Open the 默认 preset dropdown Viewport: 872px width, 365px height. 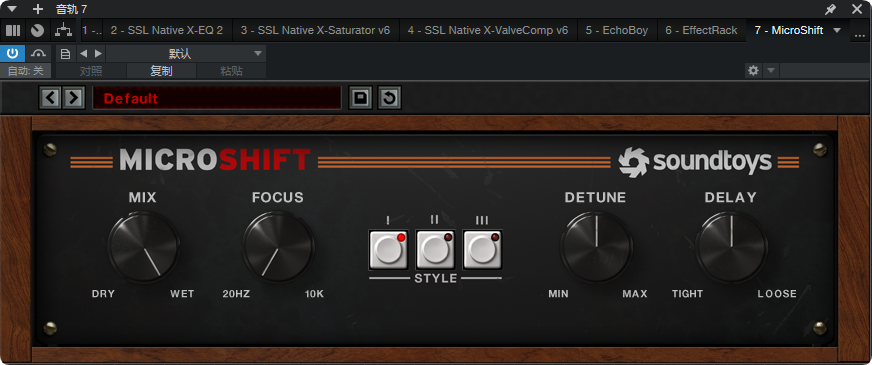(186, 53)
